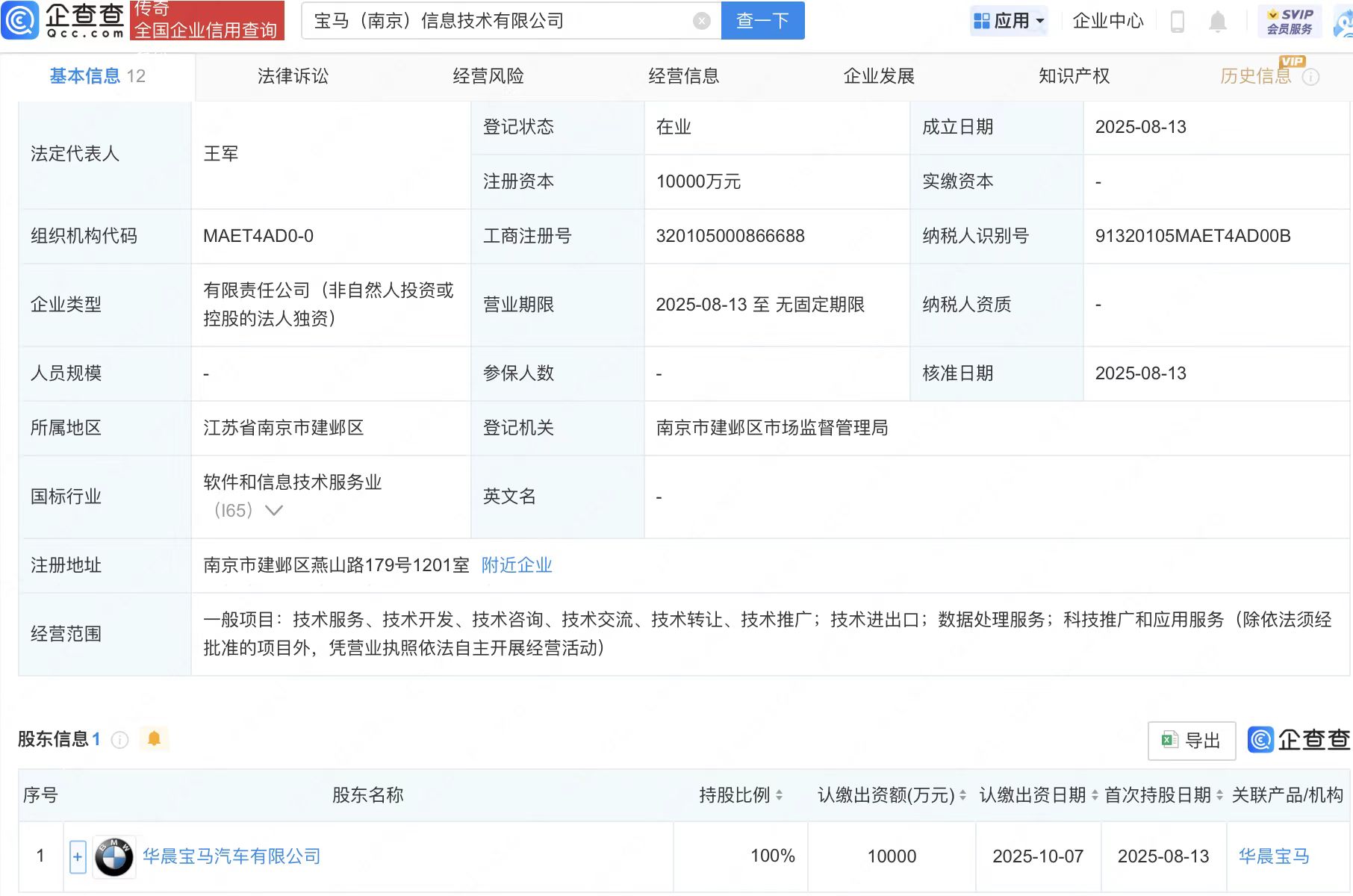Open the 应用 dropdown menu
1353x896 pixels.
pyautogui.click(x=1010, y=21)
